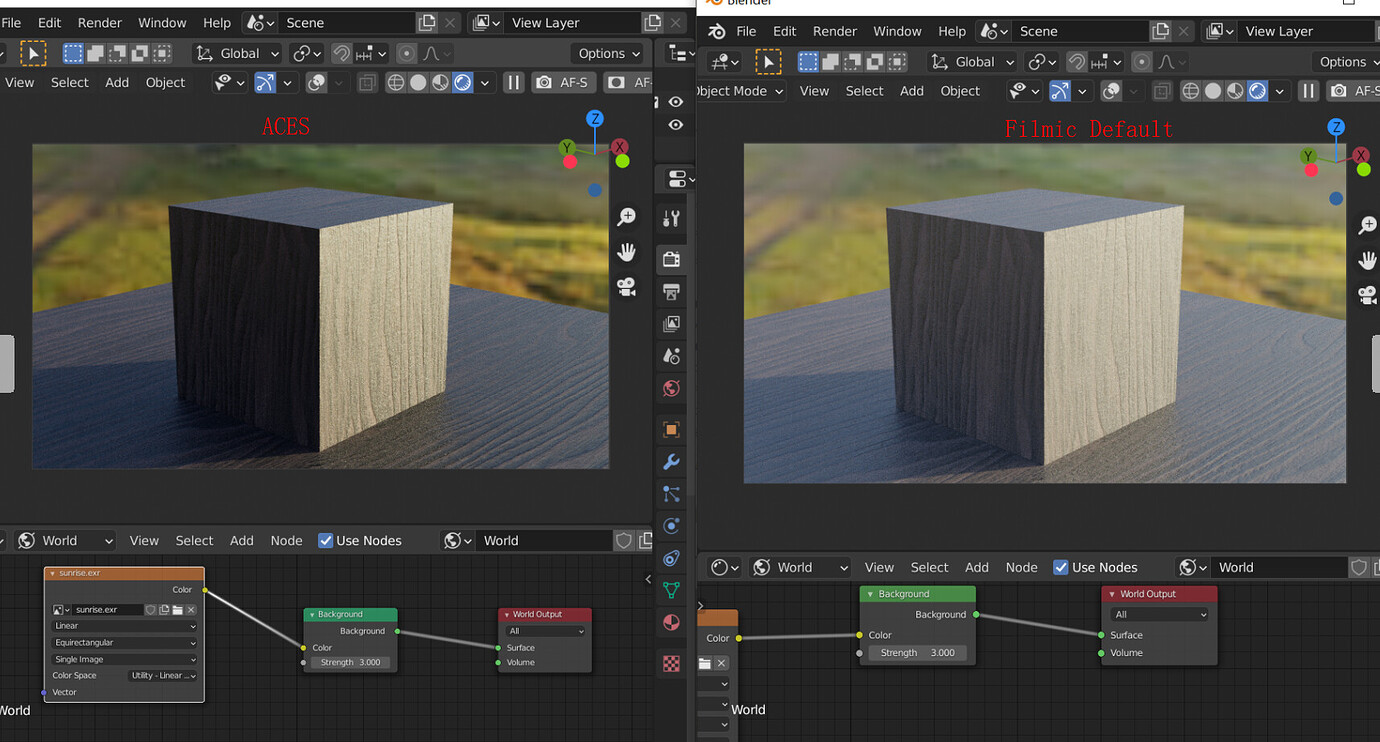
Task: Click Options button in right window
Action: click(x=1346, y=62)
